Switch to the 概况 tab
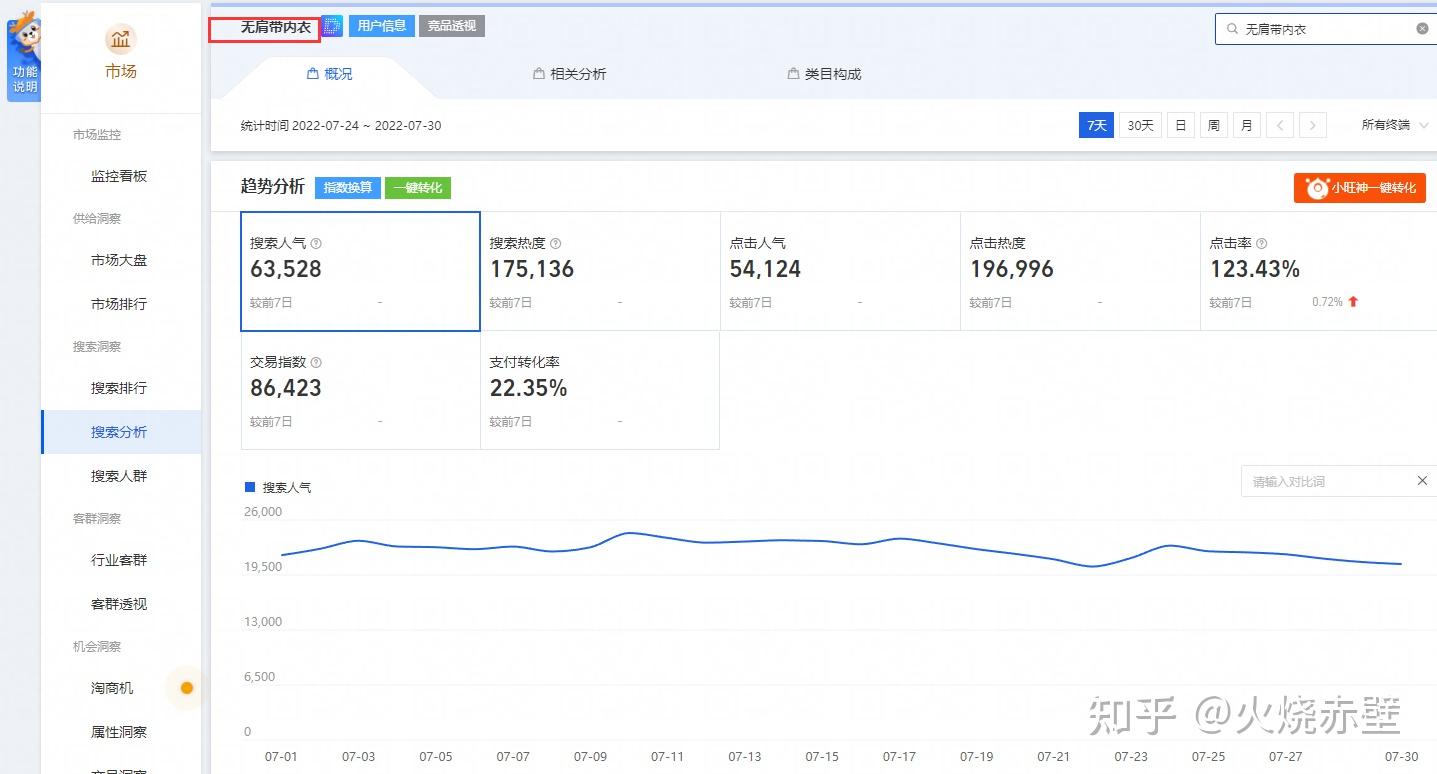This screenshot has height=774, width=1437. tap(329, 74)
